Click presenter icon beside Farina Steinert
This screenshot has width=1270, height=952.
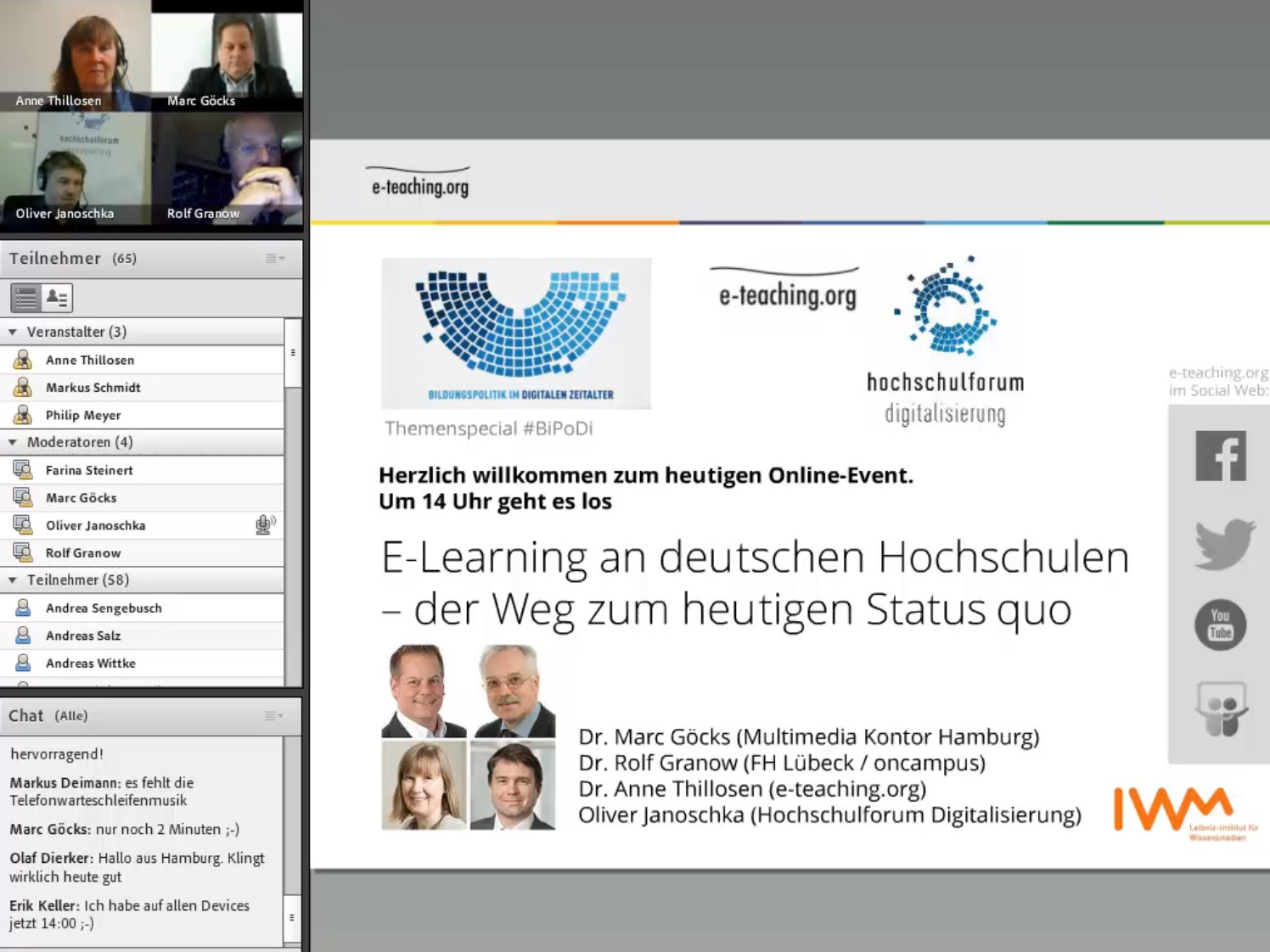[23, 470]
